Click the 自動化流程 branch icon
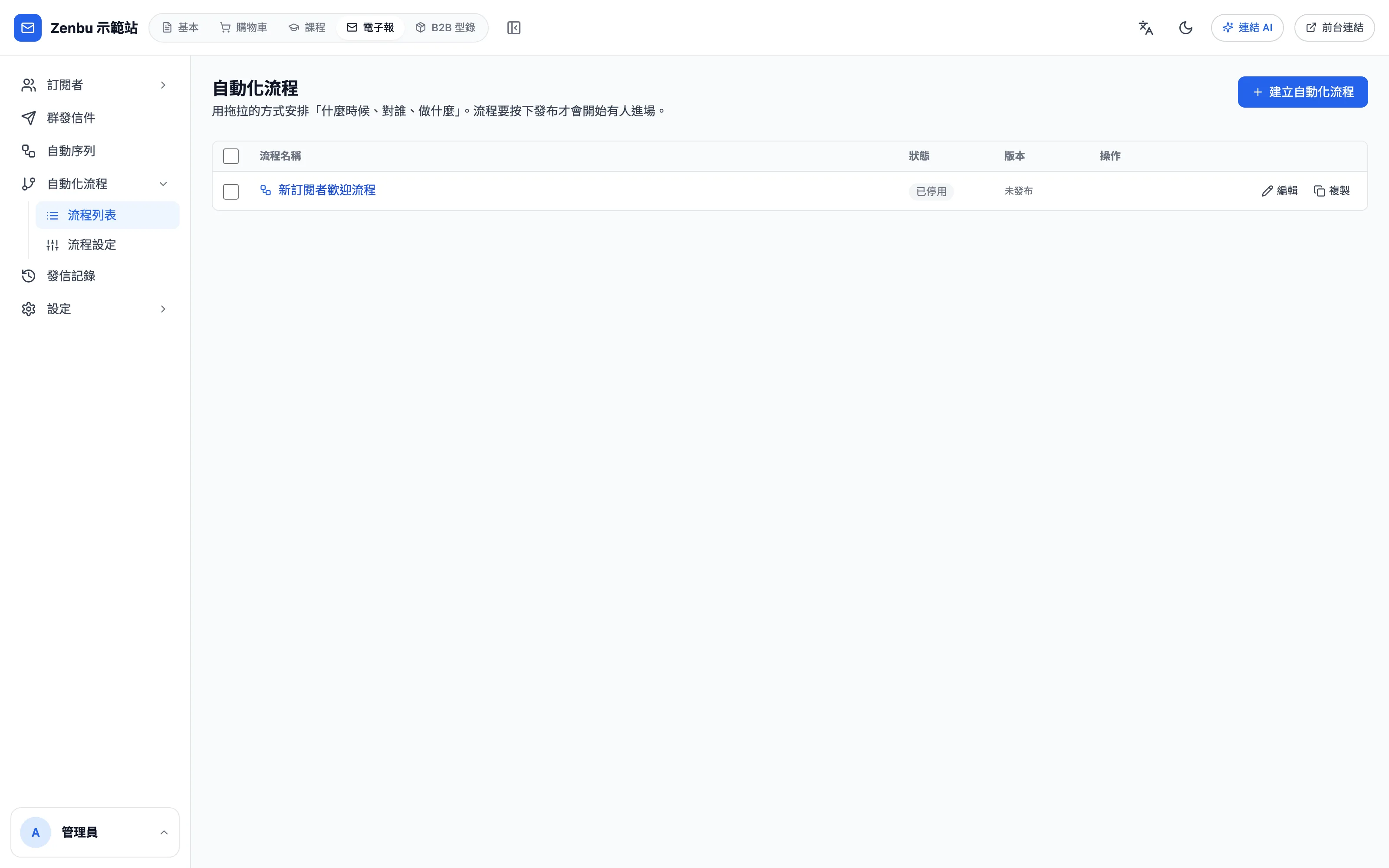Screen dimensions: 1389x868 [29, 184]
